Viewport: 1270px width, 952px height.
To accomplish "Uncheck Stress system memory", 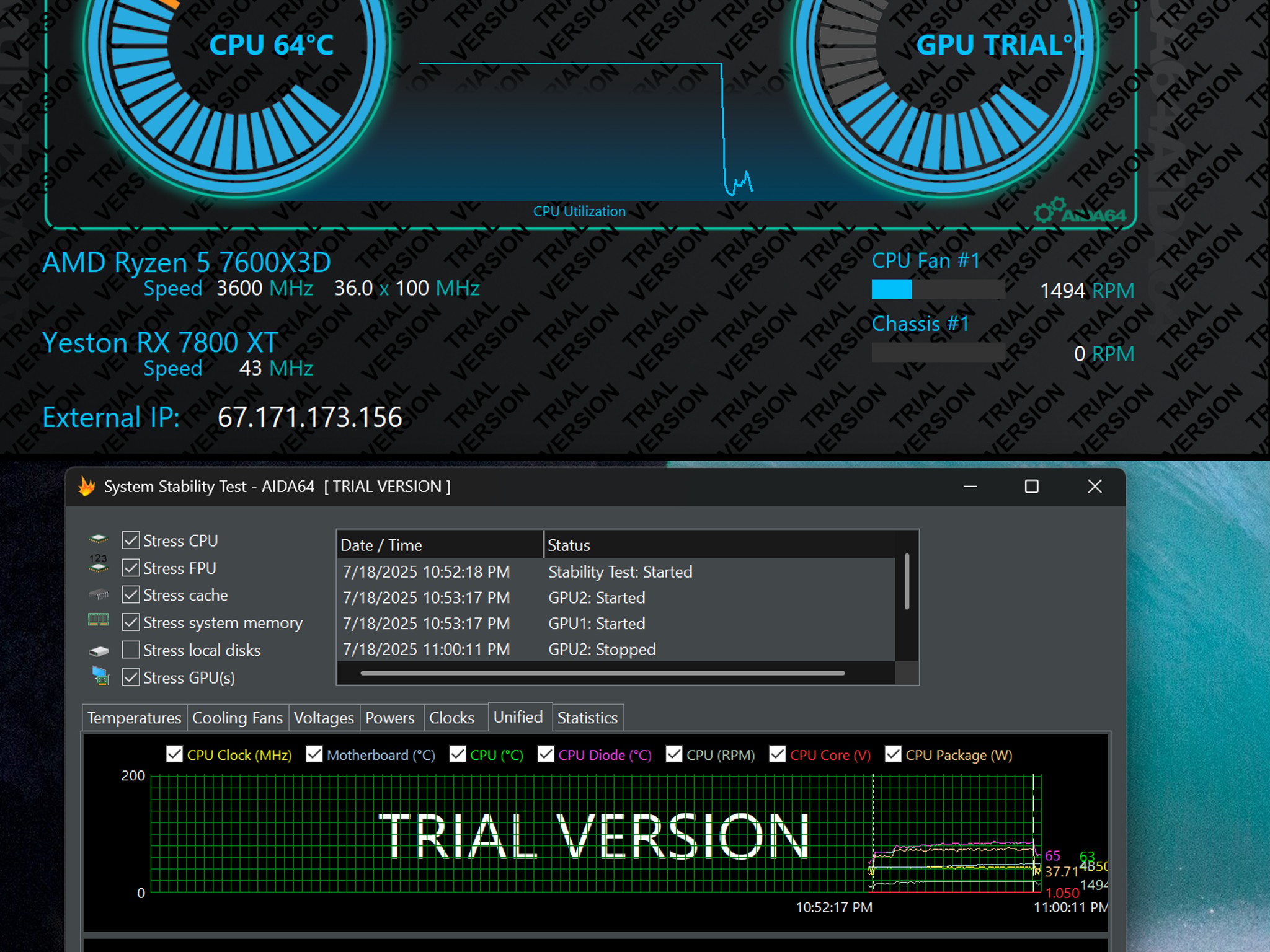I will pos(131,622).
